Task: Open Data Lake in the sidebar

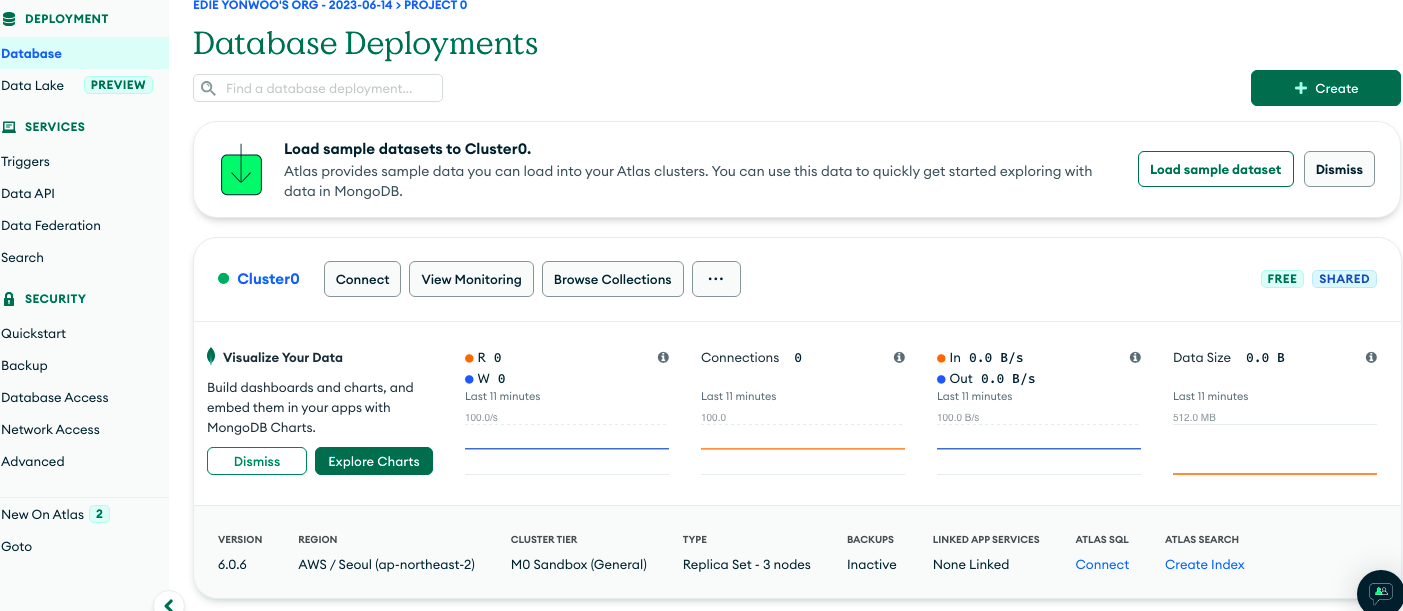Action: click(x=33, y=85)
